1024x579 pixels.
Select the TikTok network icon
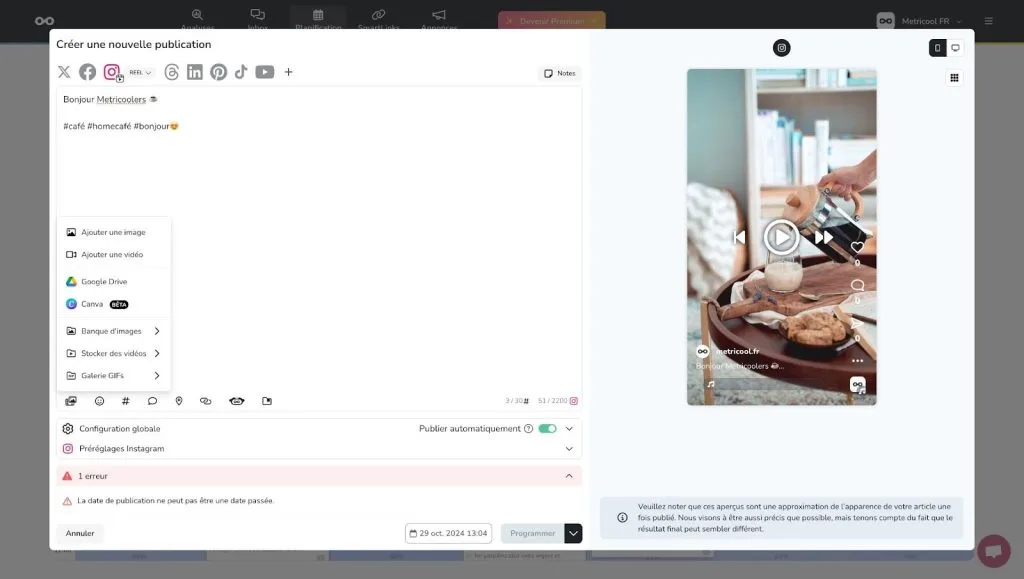241,72
